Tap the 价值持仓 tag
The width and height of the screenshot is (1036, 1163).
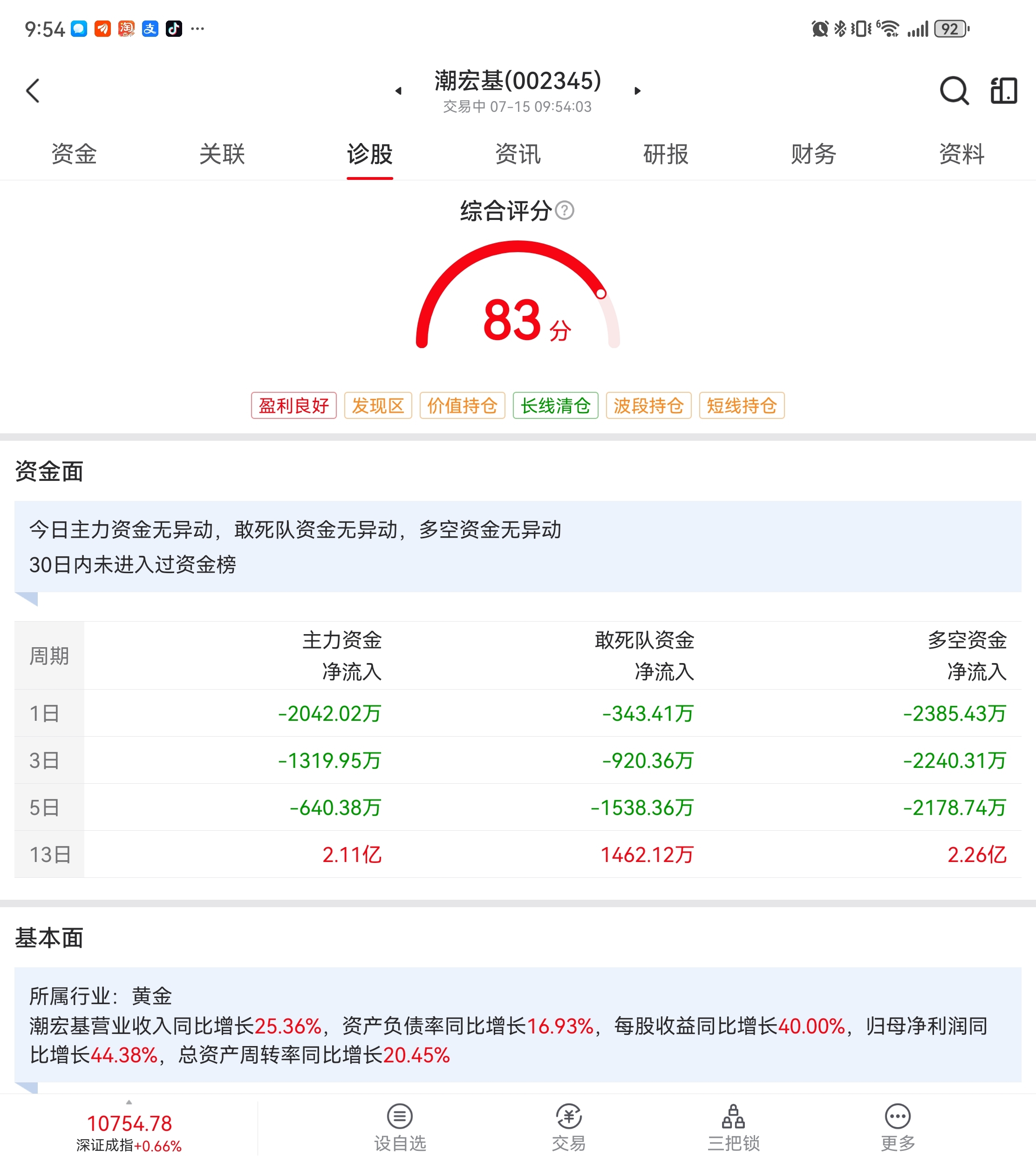point(462,405)
